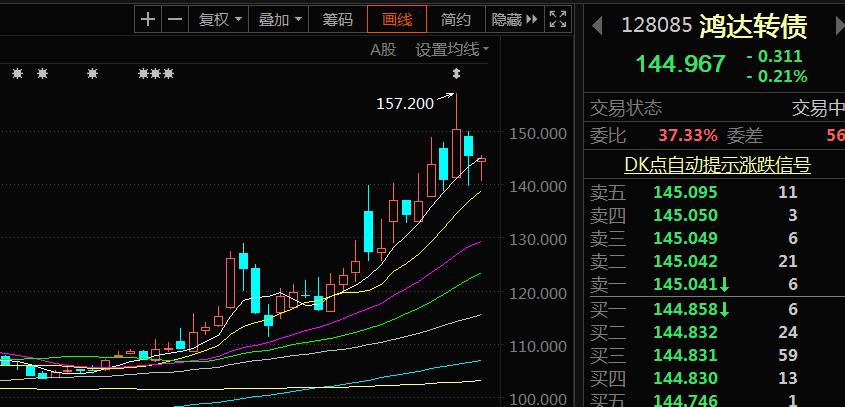Click the up-down marker above latest candles

[456, 73]
